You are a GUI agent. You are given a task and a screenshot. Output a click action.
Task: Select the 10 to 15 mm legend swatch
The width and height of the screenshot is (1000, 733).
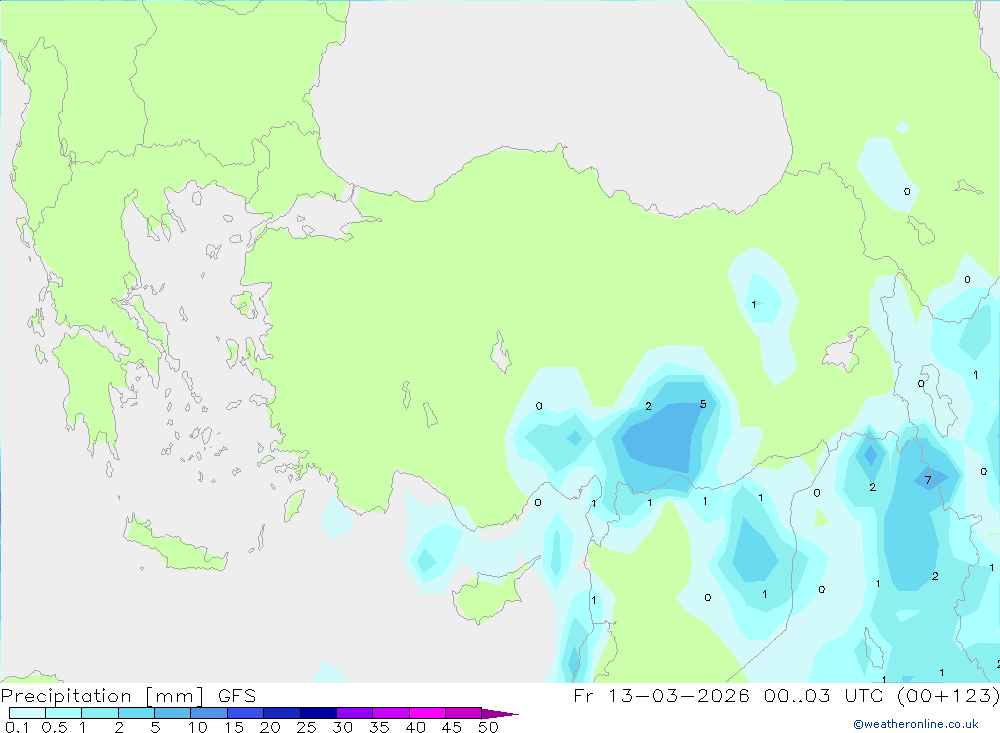(x=209, y=713)
